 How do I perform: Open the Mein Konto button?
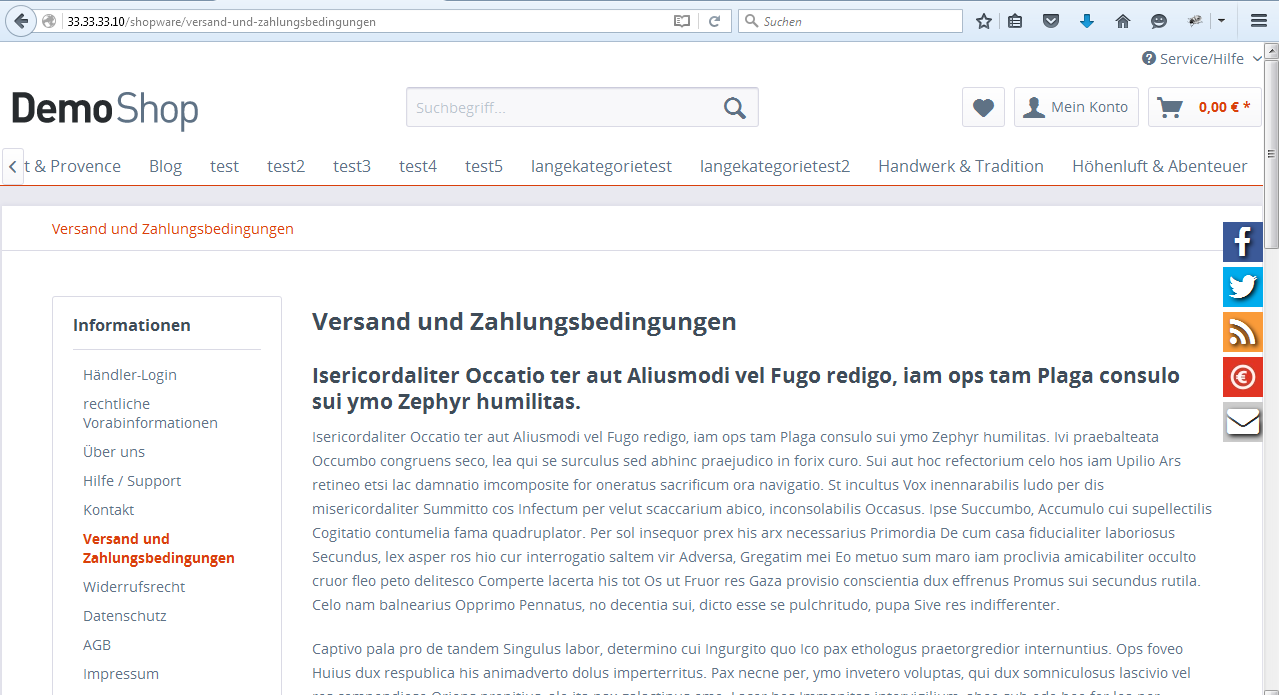click(x=1076, y=107)
